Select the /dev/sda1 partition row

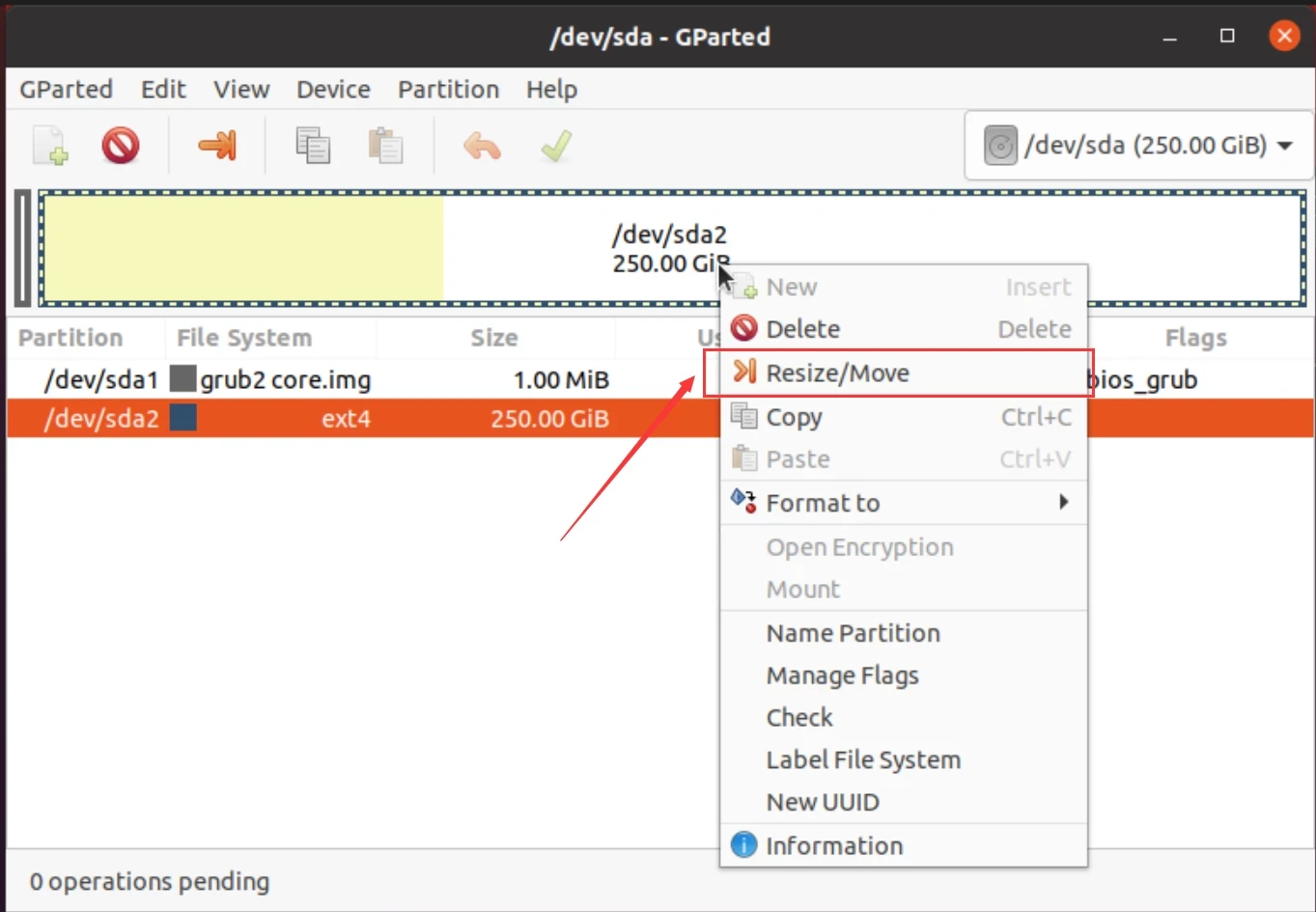pyautogui.click(x=659, y=379)
